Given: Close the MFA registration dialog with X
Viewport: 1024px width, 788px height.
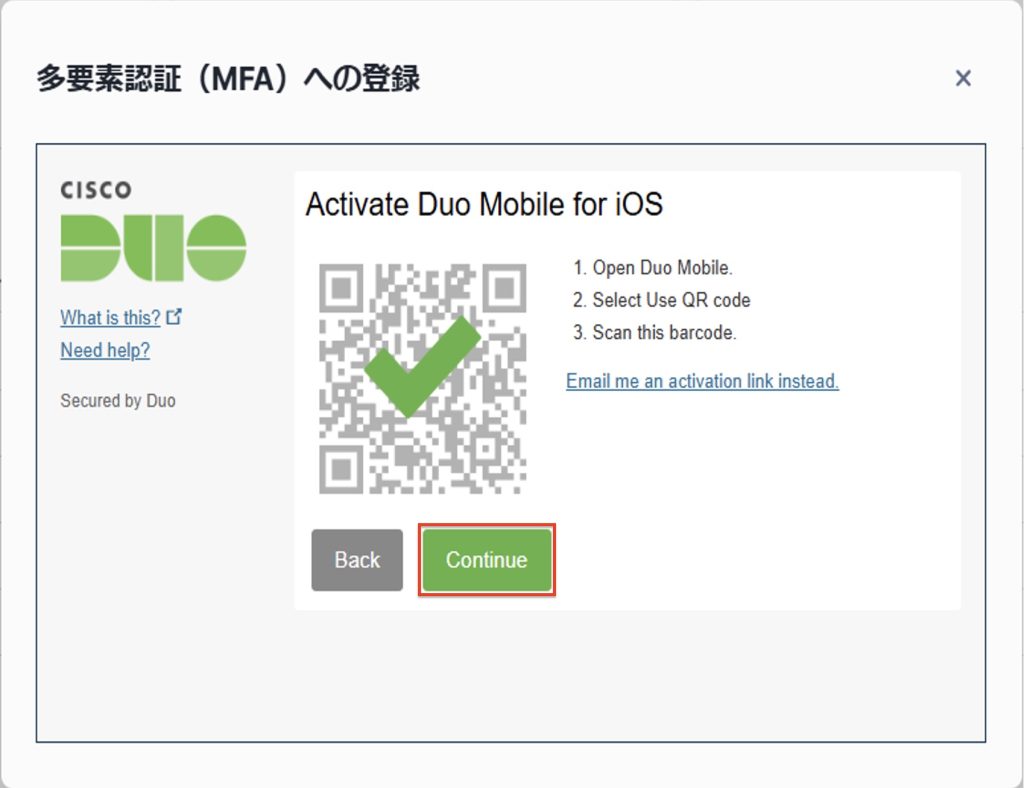Looking at the screenshot, I should (963, 78).
